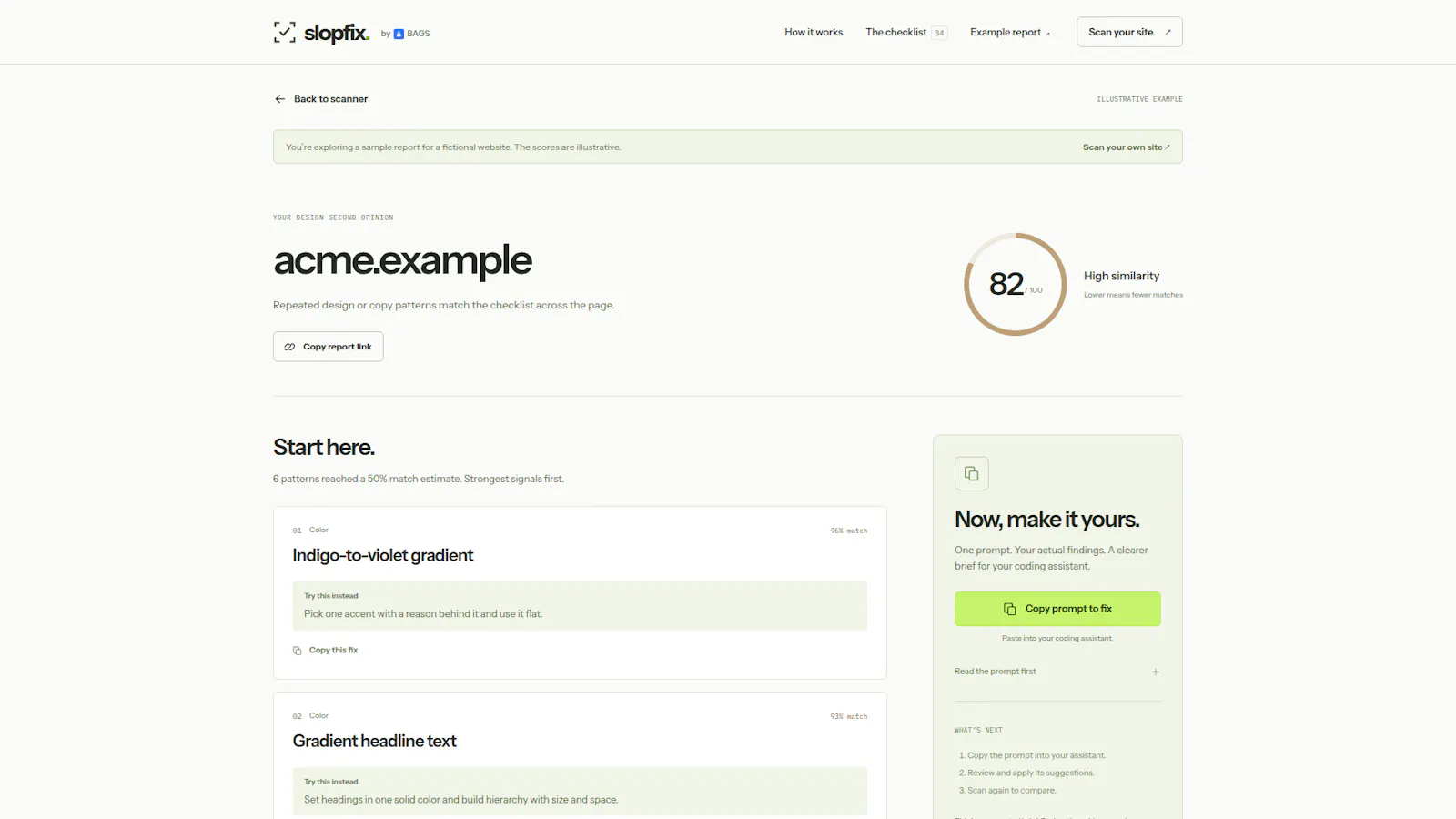Click the arrow icon in Scan your site button
1456x819 pixels.
[x=1168, y=32]
